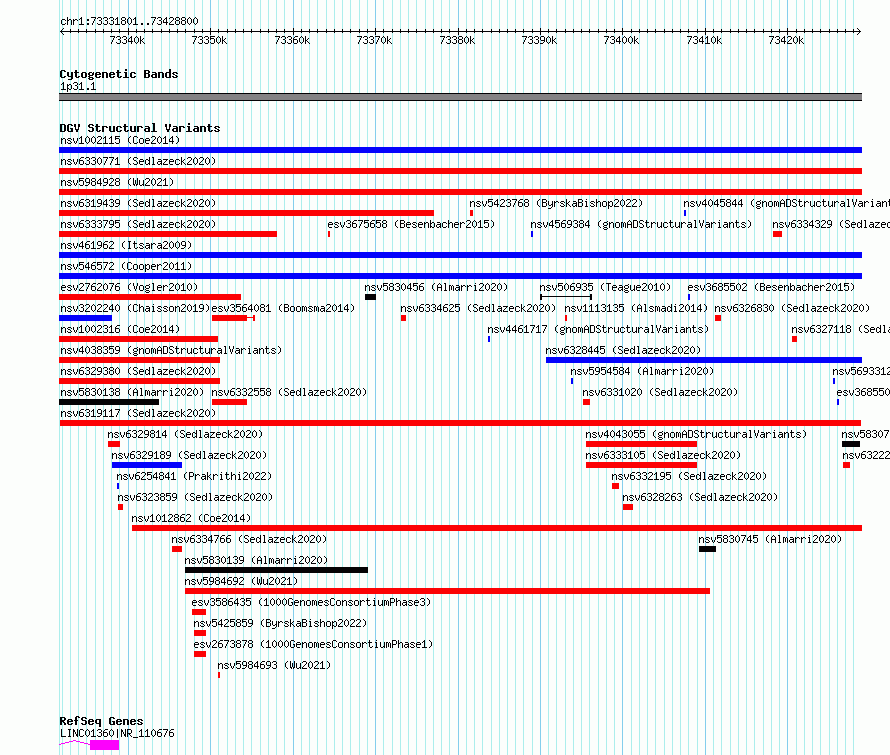Click the black nsv5830456 glyph

pyautogui.click(x=370, y=297)
